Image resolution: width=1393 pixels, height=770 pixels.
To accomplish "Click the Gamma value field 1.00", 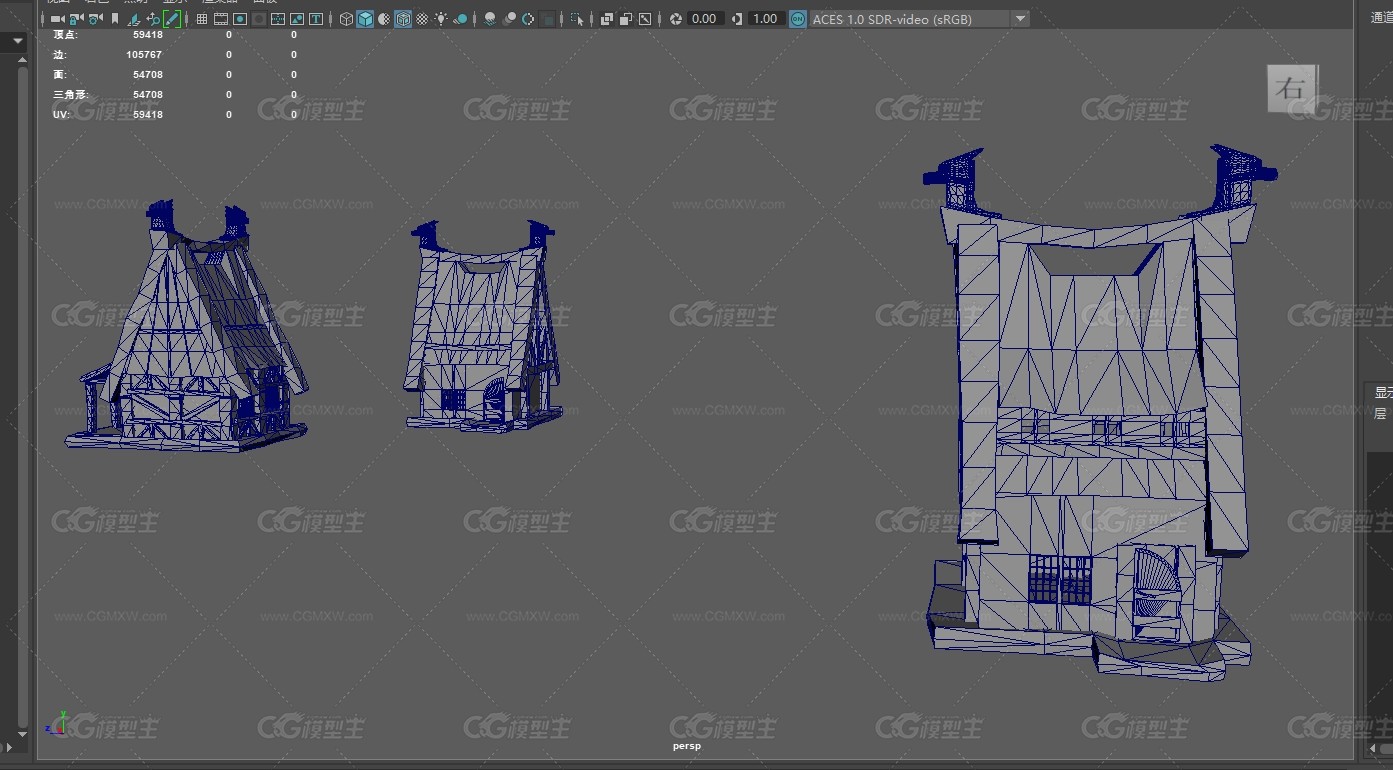I will click(765, 19).
